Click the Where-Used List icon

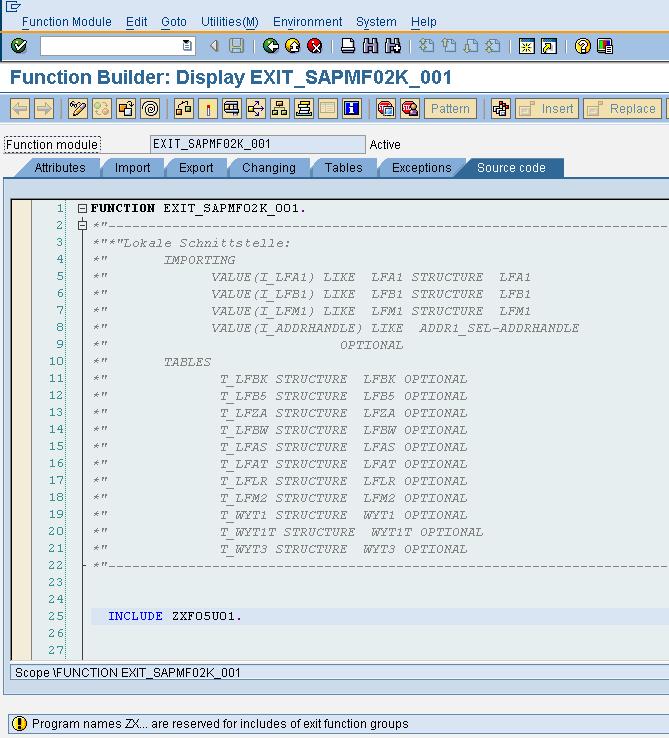tap(256, 109)
